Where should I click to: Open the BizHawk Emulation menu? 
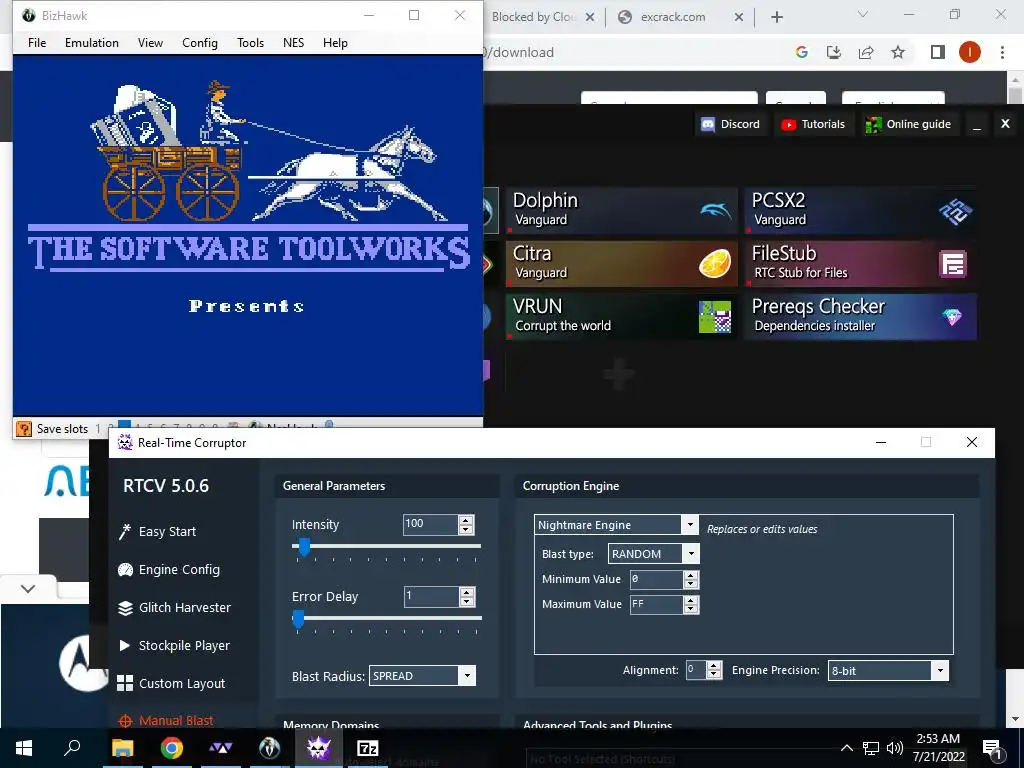91,43
